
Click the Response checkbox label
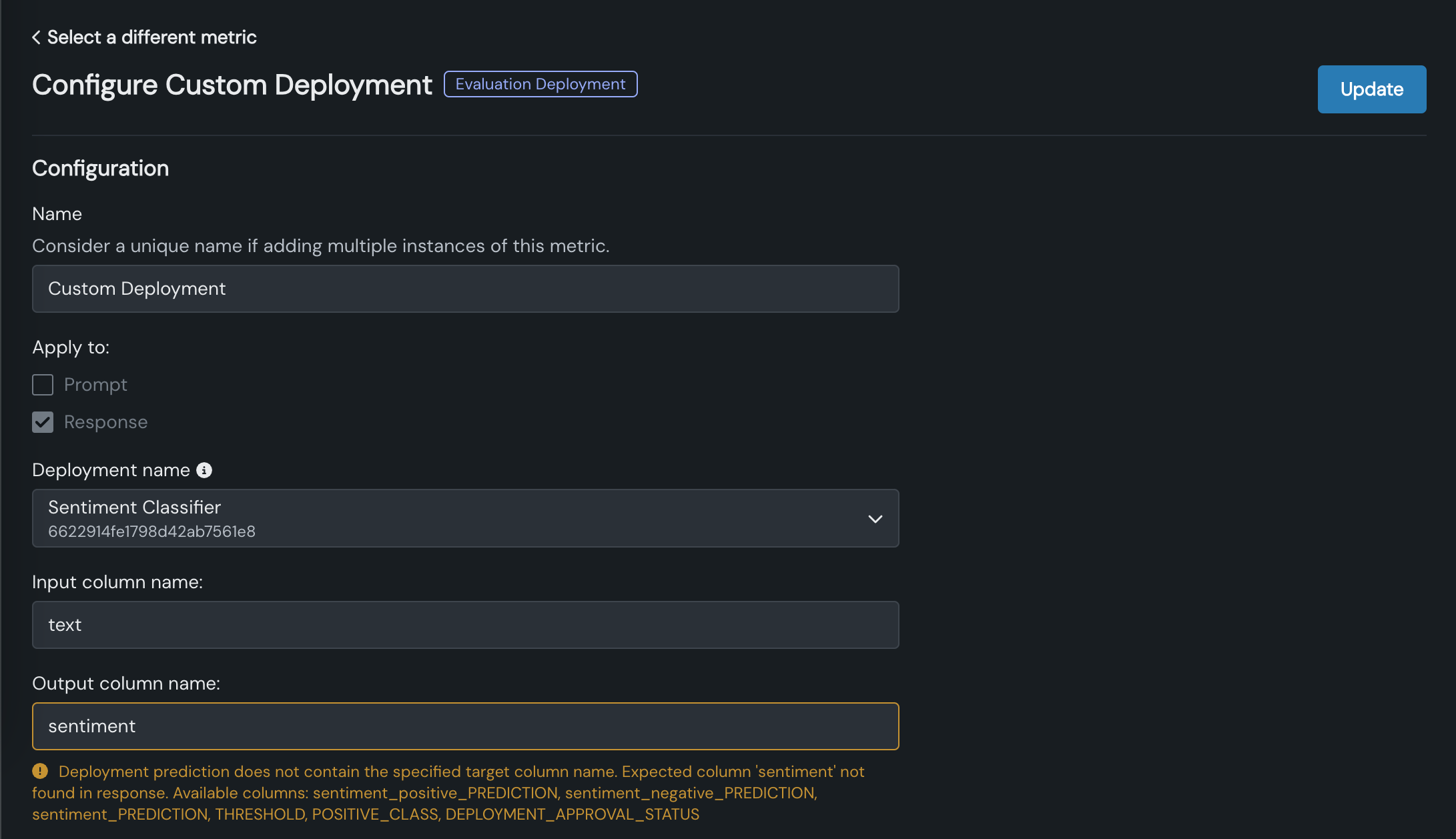[x=105, y=422]
